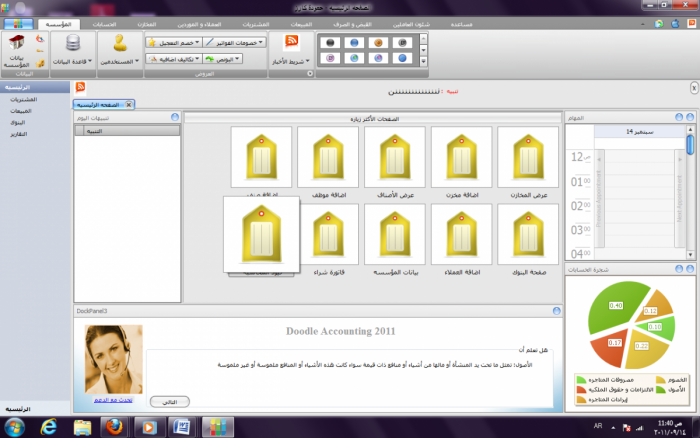Open the صفحة البنوك shortcut tile
700x438 pixels.
528,234
